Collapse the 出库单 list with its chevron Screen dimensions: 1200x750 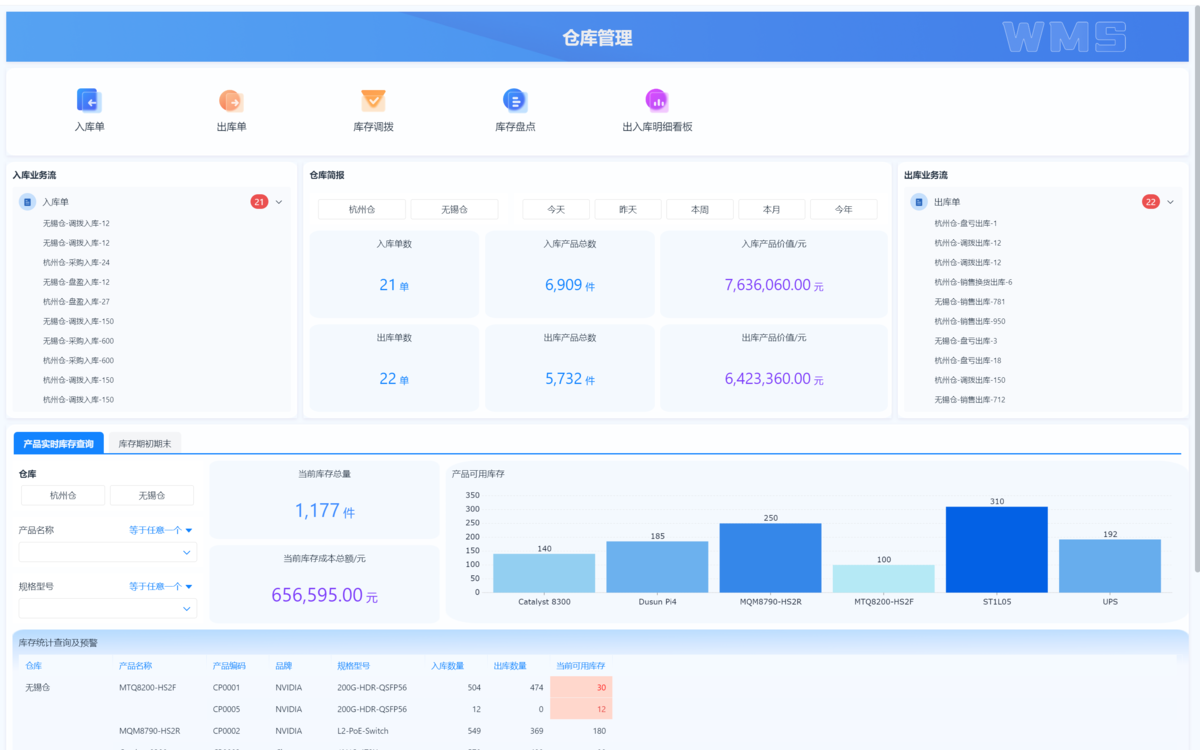(1170, 202)
